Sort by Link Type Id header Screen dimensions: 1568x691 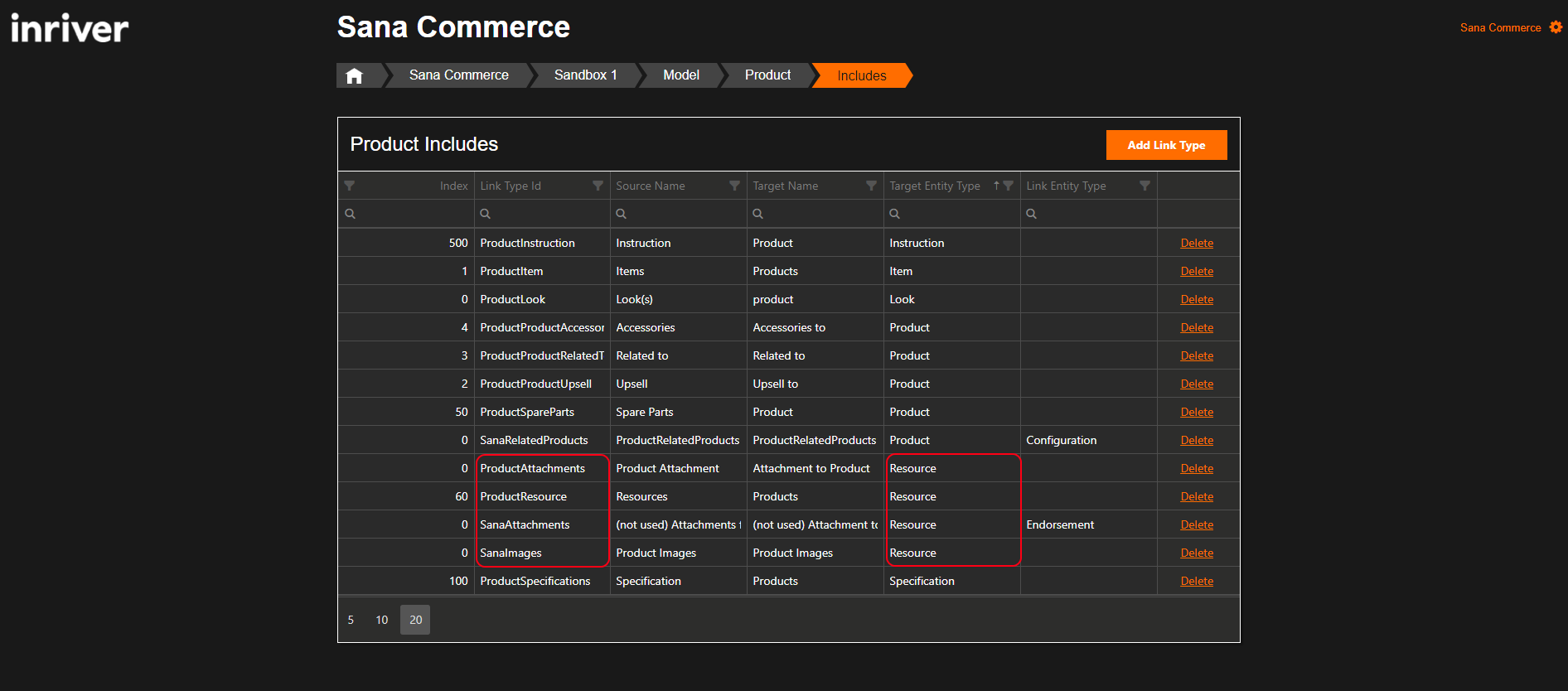tap(511, 186)
